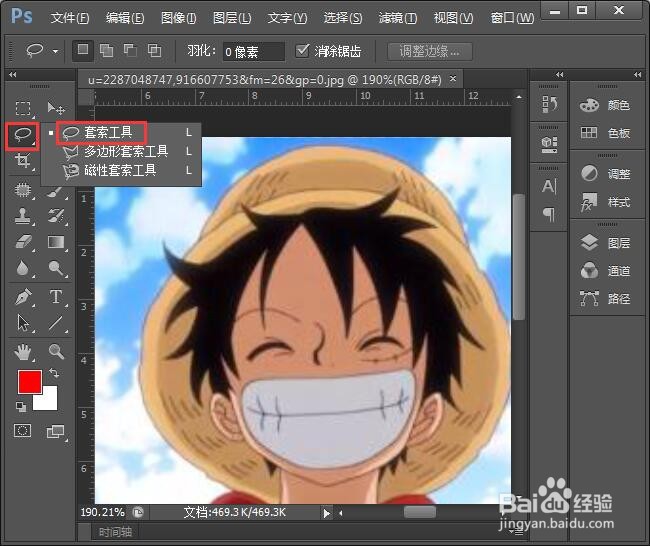The width and height of the screenshot is (650, 546).
Task: Swap foreground and background colors
Action: (x=54, y=373)
